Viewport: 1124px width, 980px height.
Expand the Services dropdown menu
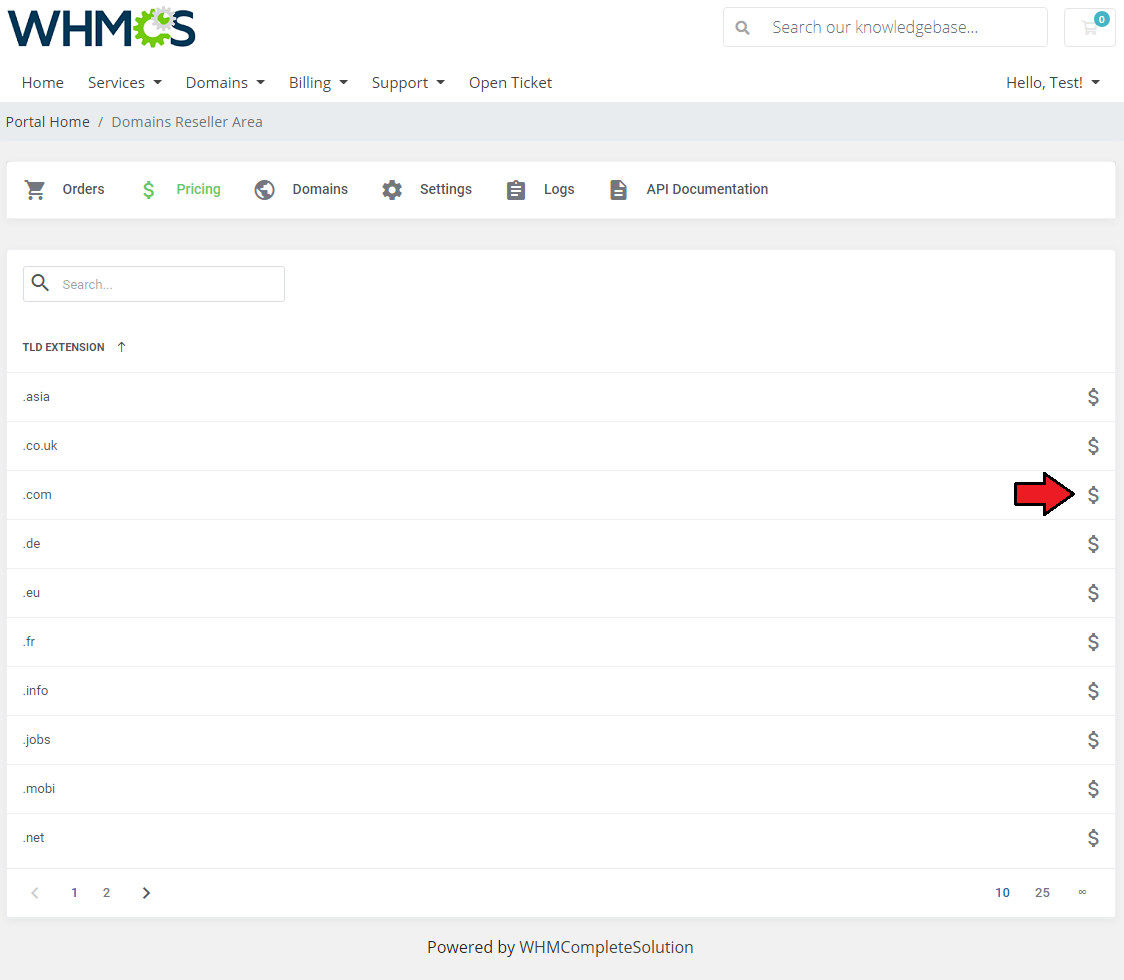click(x=125, y=82)
